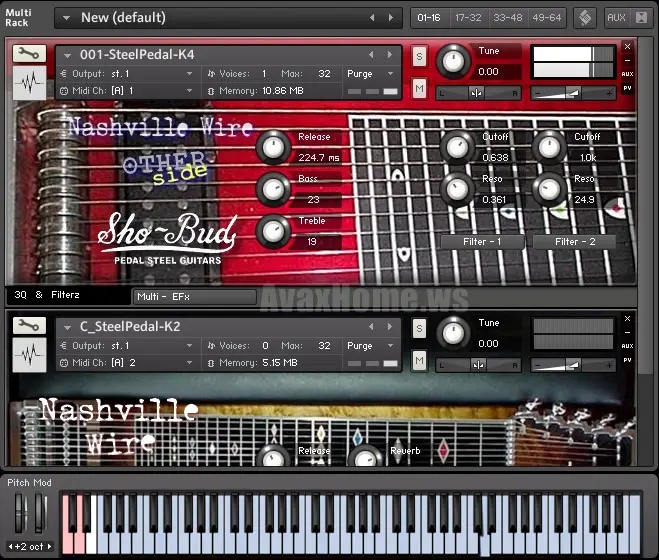This screenshot has height=560, width=659.
Task: Open the wrench edit mode for 001-SteelPedal-K4
Action: click(29, 53)
